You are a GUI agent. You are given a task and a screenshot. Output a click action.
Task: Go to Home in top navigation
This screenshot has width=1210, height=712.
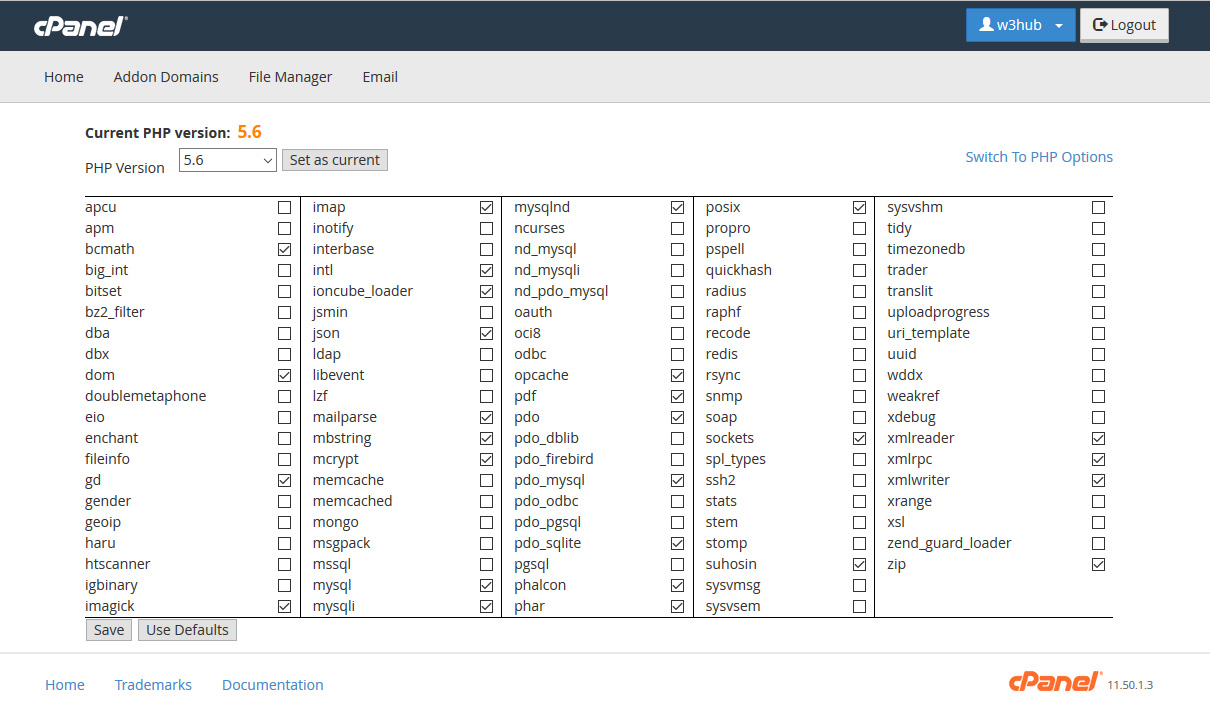(x=64, y=77)
